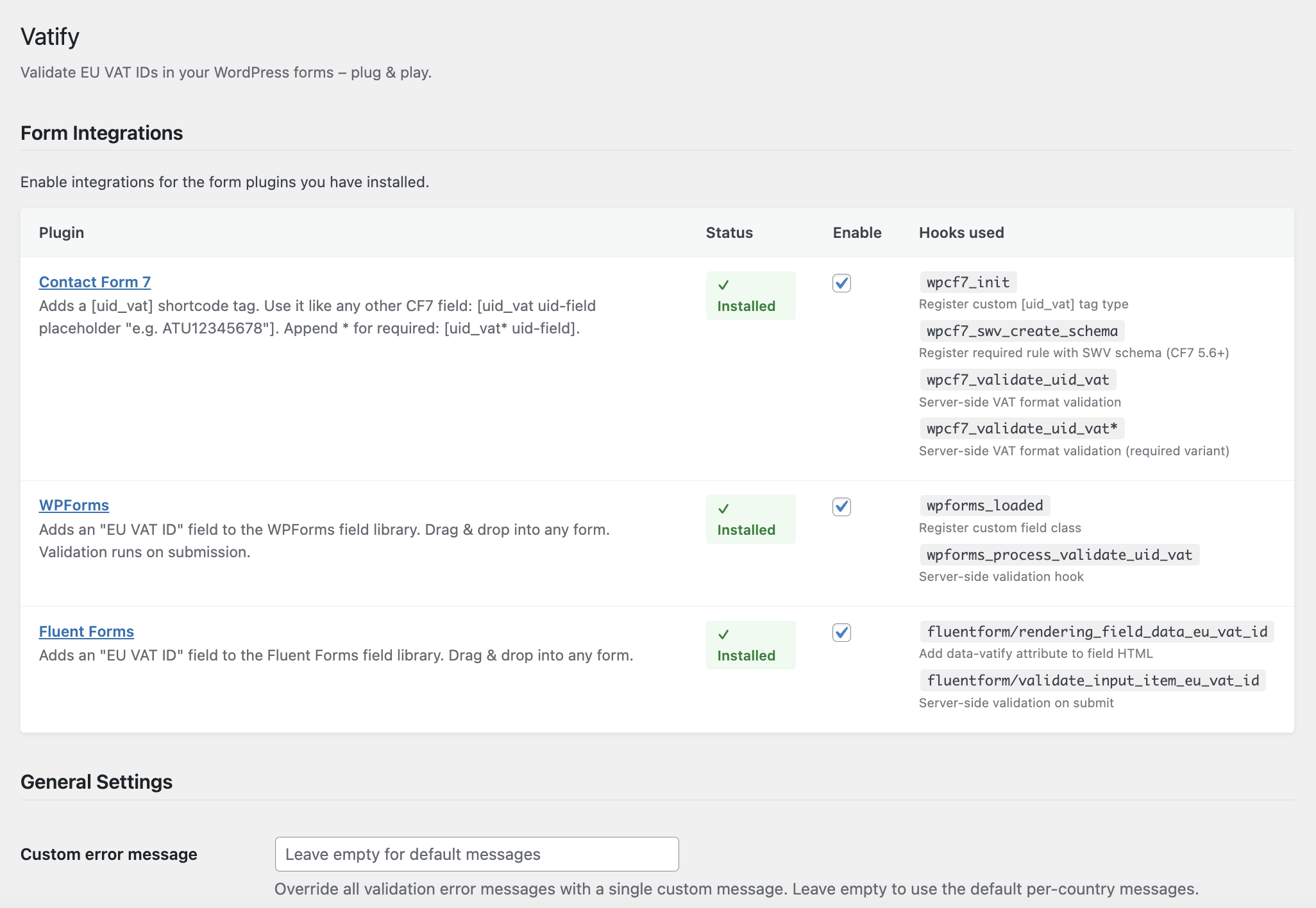Click the Enable column header

pos(857,232)
